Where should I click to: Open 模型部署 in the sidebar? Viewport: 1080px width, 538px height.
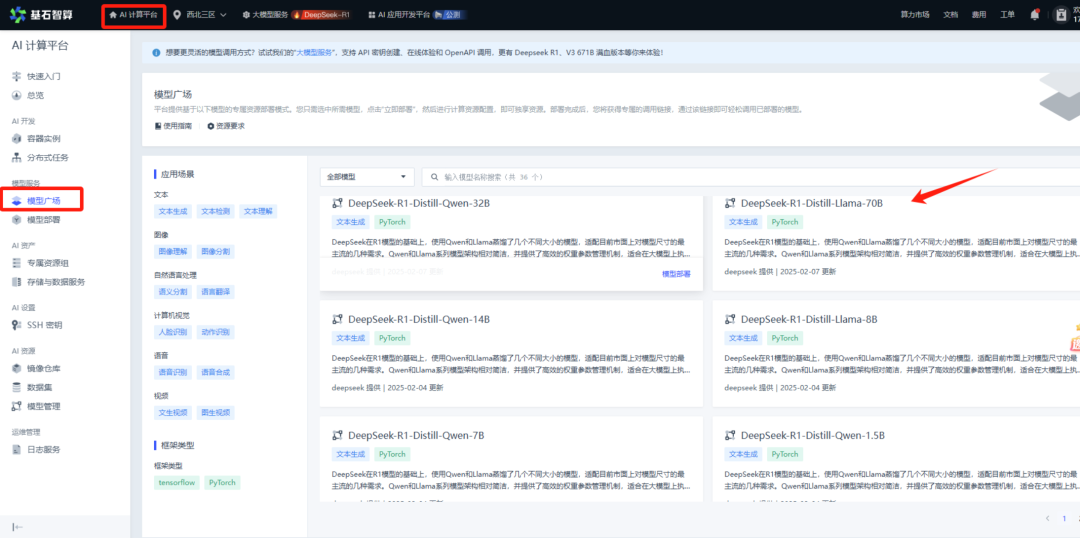[43, 220]
